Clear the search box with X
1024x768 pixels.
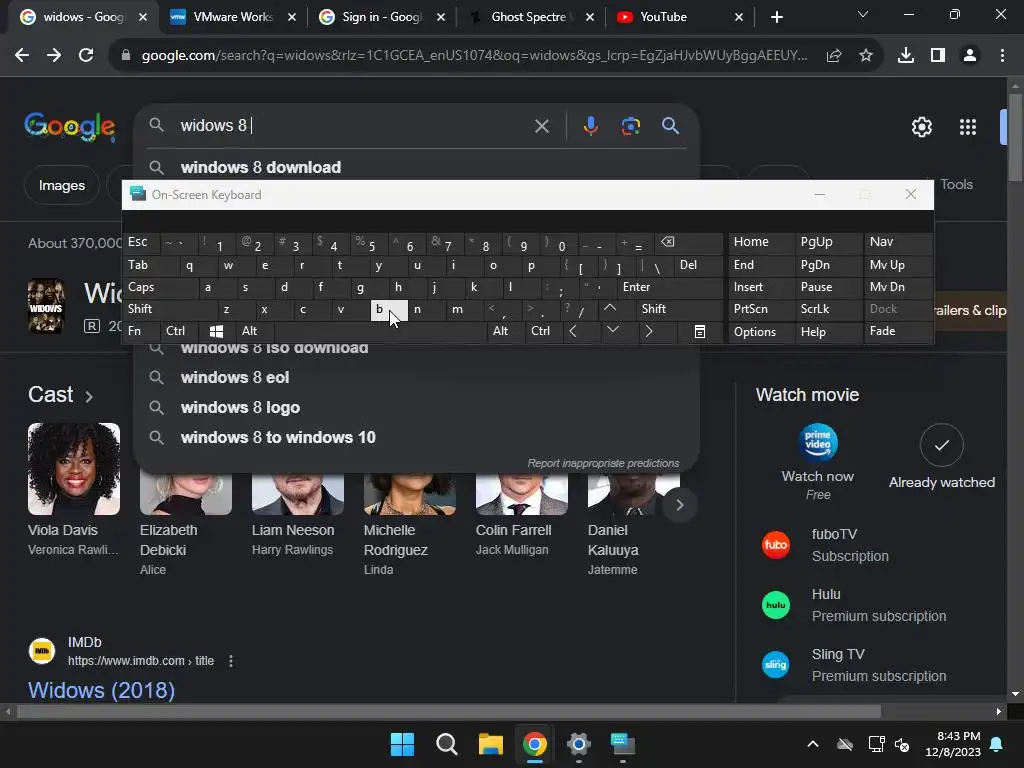point(541,125)
